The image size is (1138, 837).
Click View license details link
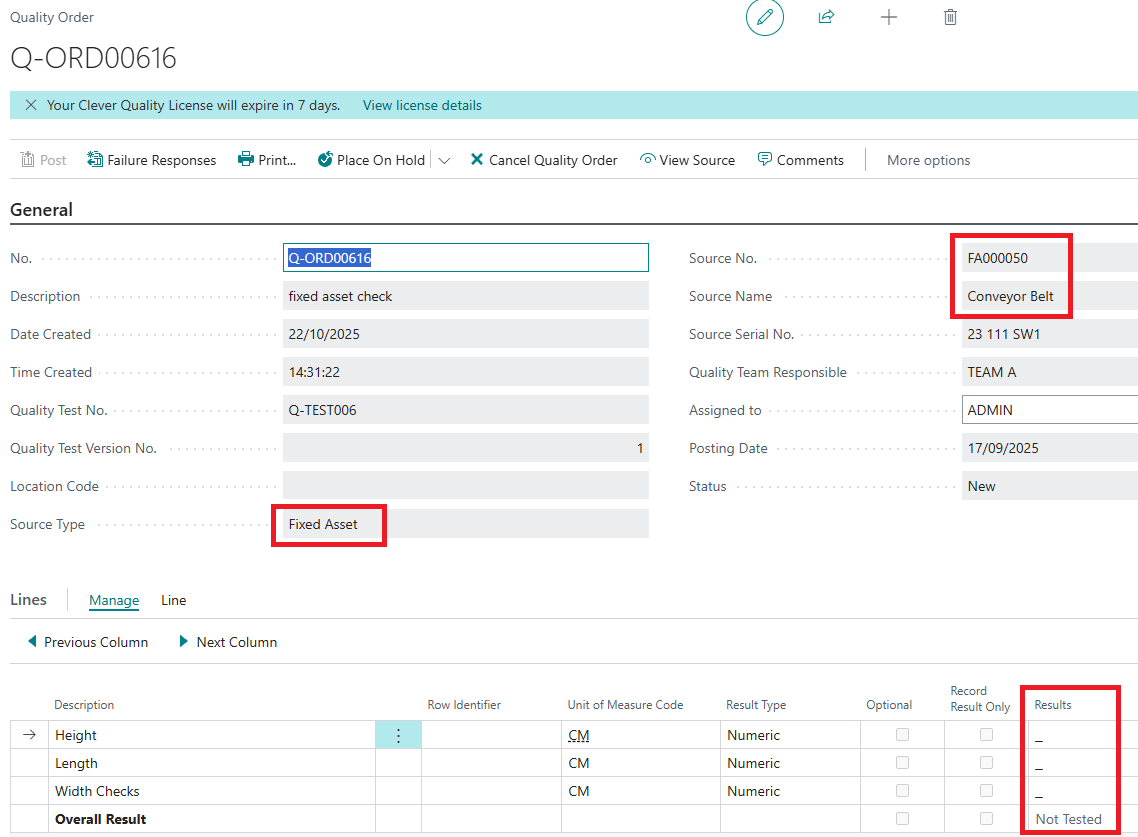422,105
